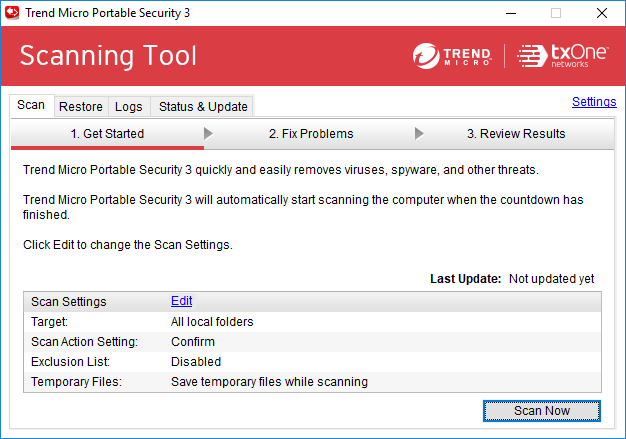626x439 pixels.
Task: Click Edit to change Scan Settings
Action: pos(181,301)
